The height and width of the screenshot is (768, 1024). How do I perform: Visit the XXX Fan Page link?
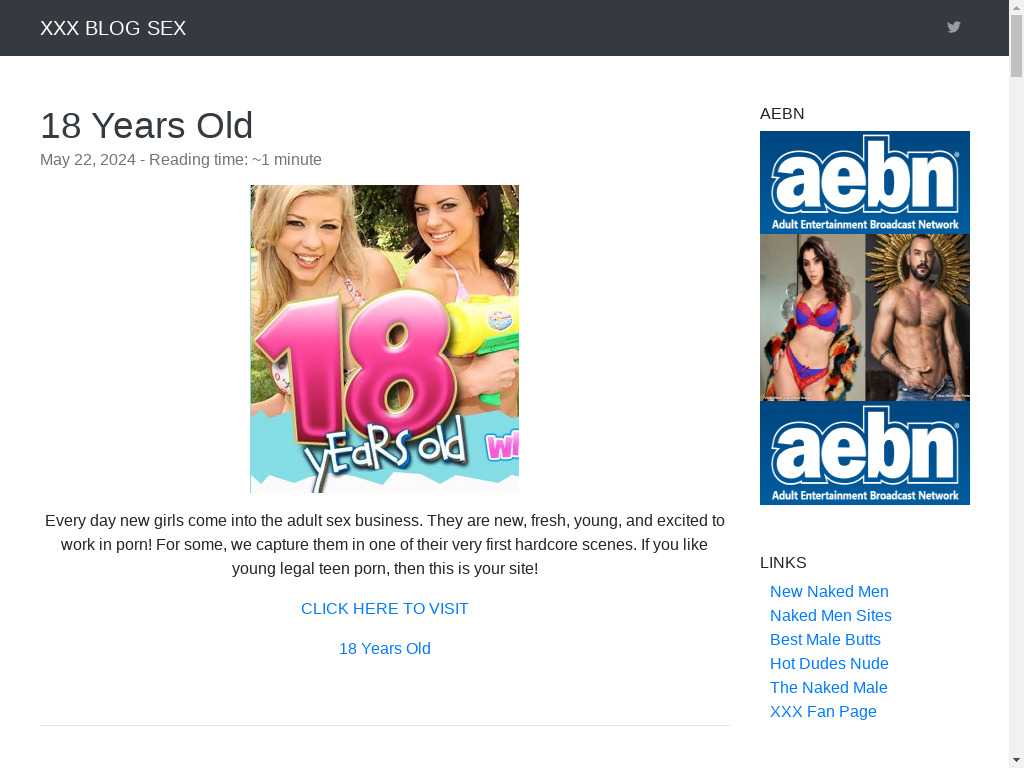(x=824, y=712)
